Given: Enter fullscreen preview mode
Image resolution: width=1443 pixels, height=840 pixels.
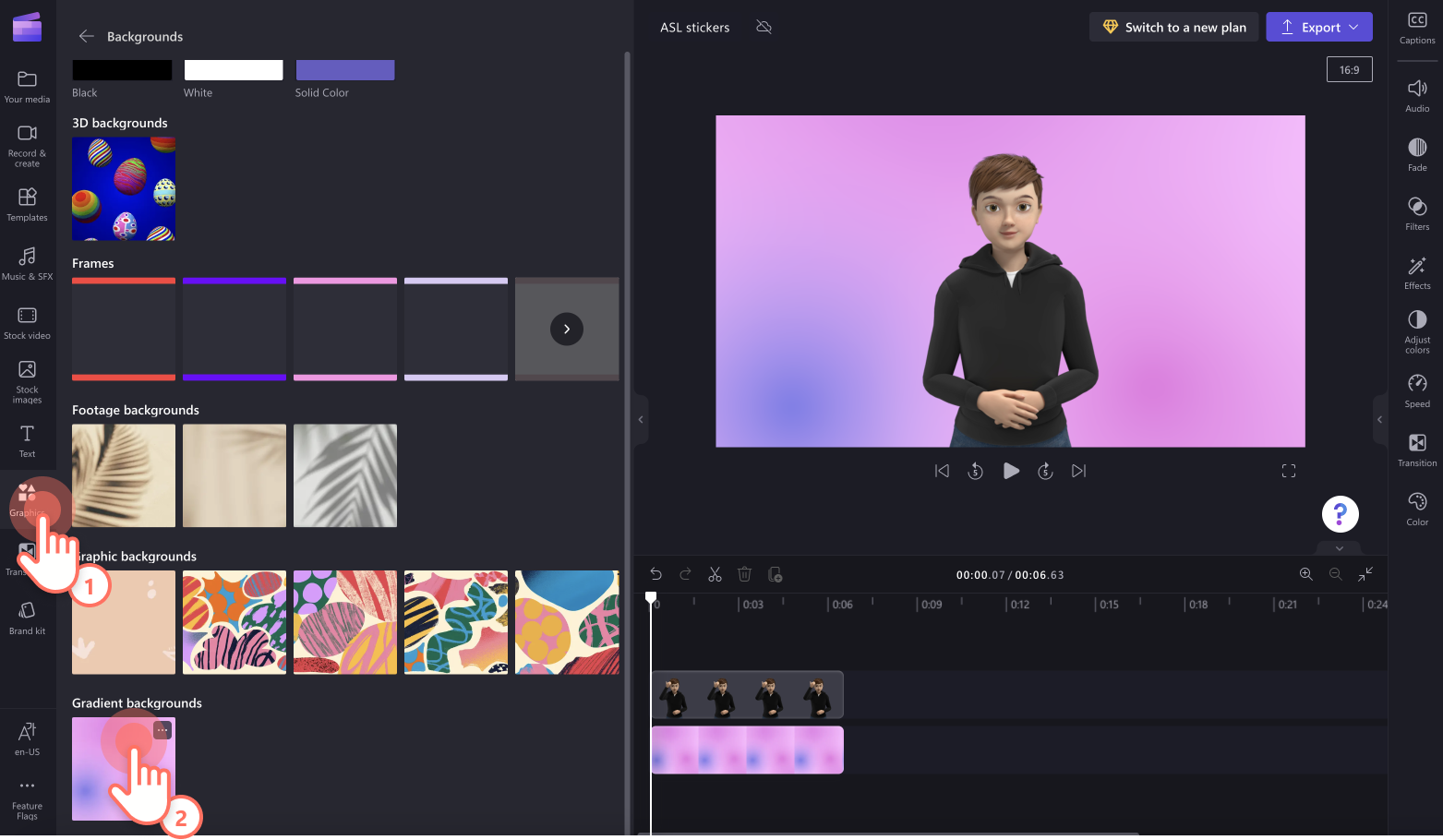Looking at the screenshot, I should click(x=1289, y=471).
